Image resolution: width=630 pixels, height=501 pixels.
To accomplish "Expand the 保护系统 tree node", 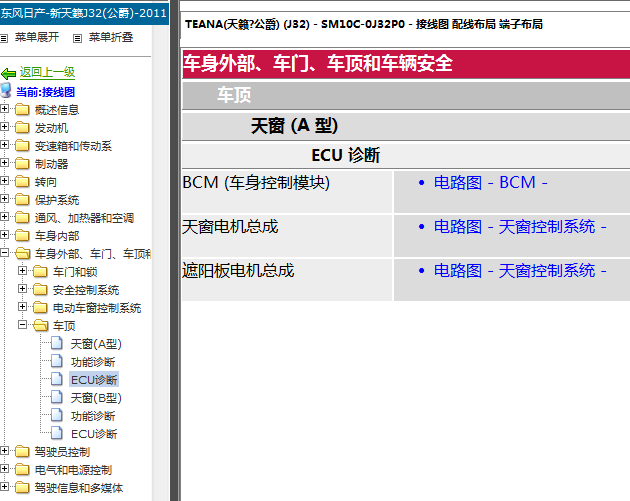I will click(x=4, y=198).
